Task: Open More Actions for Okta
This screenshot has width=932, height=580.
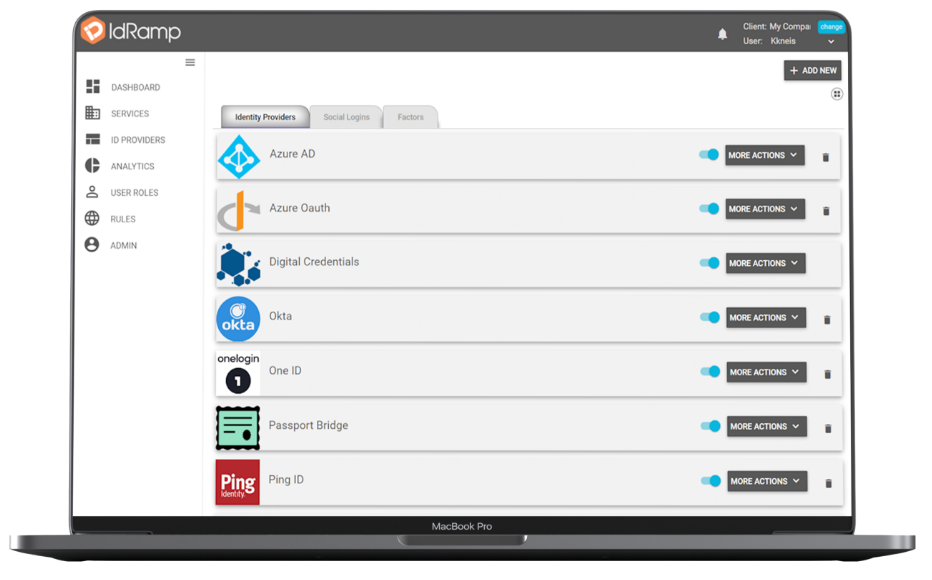Action: point(766,318)
